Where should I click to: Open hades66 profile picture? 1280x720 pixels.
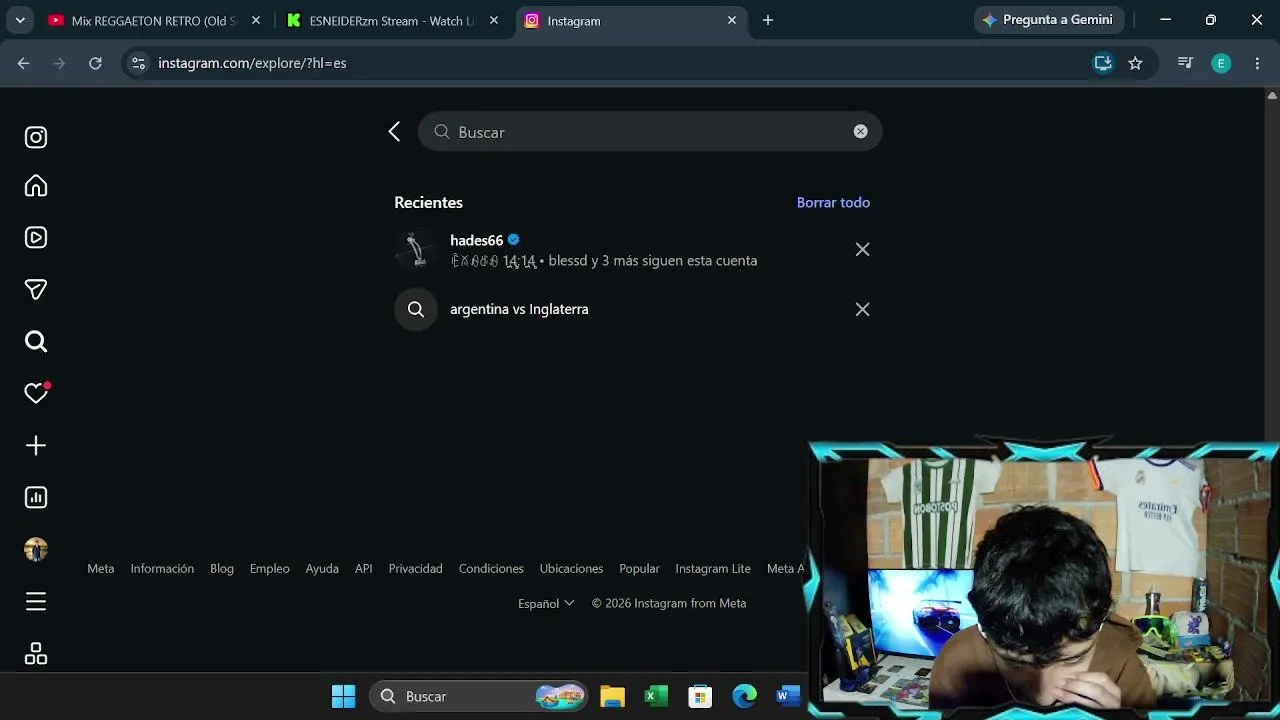[x=416, y=250]
